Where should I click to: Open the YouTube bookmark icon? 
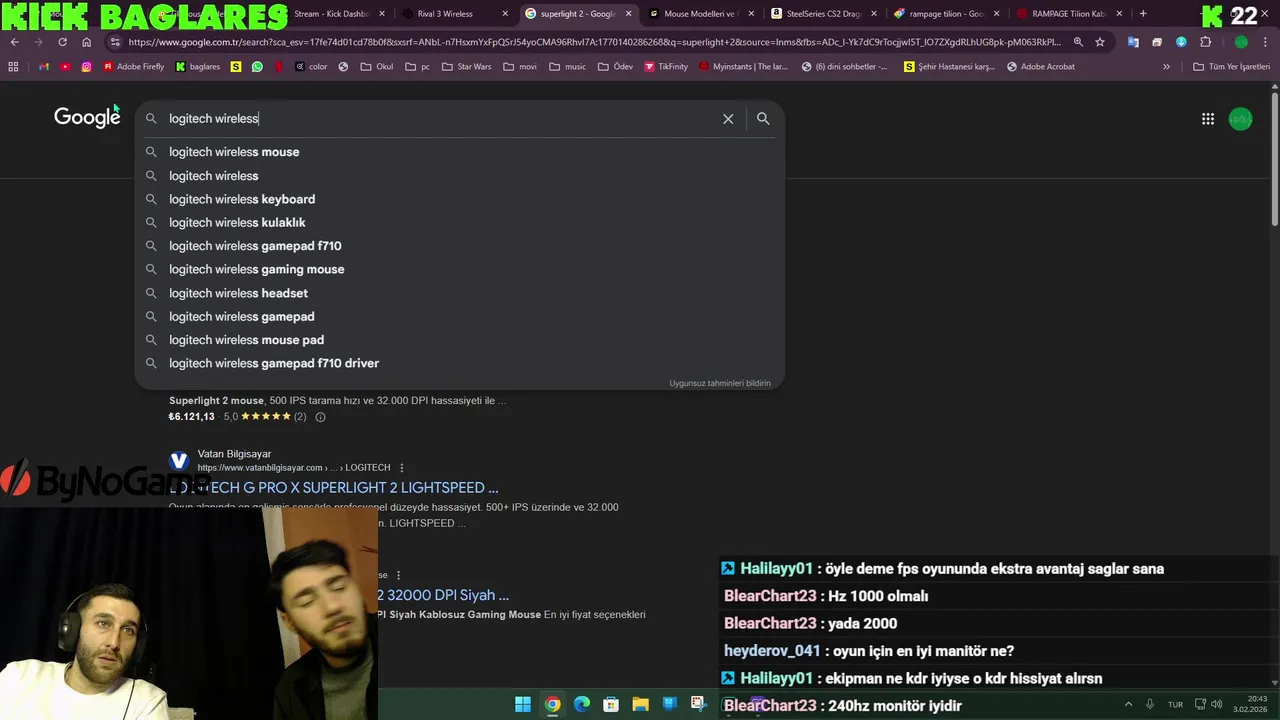[x=65, y=67]
